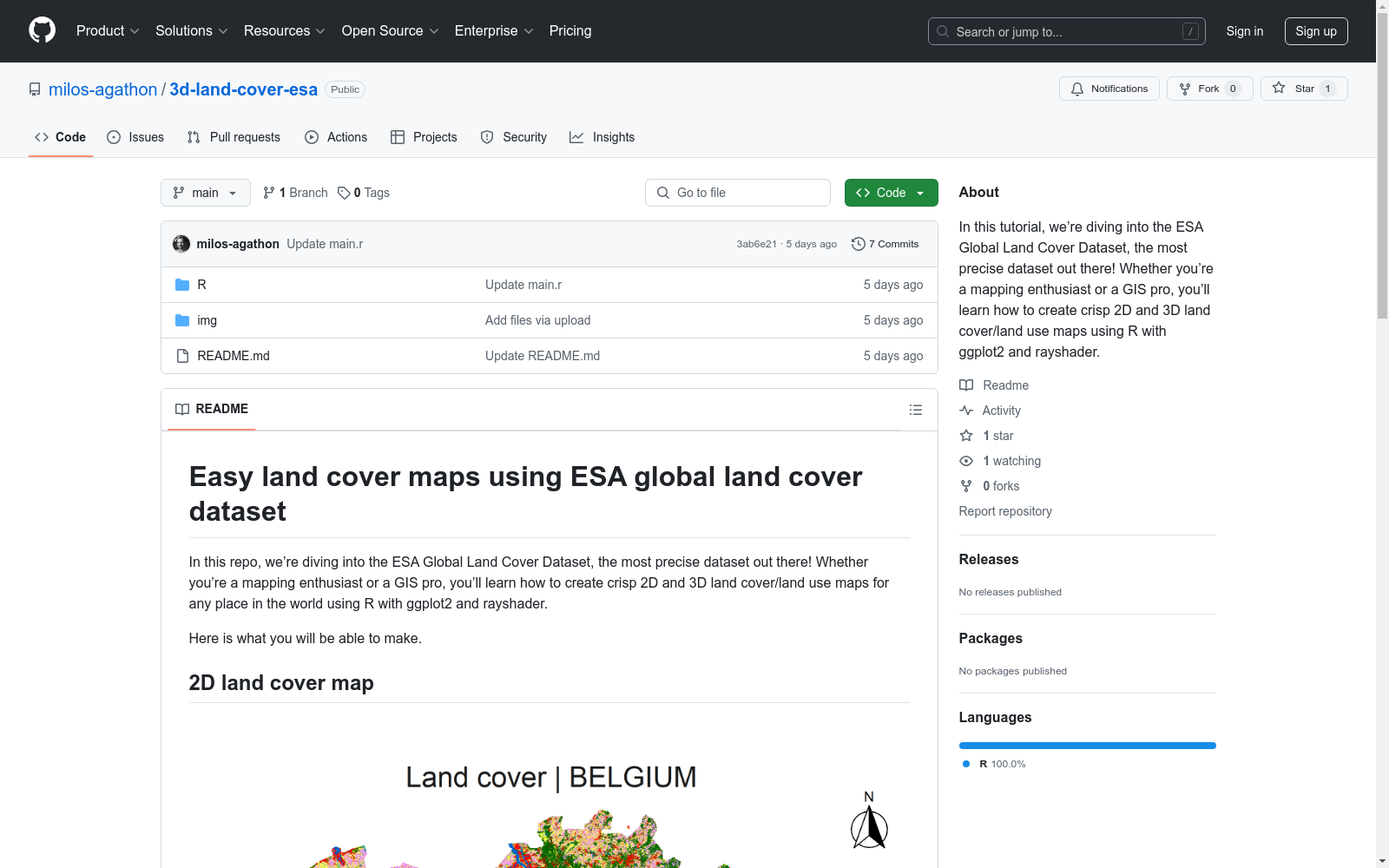Image resolution: width=1389 pixels, height=868 pixels.
Task: Open the README.md file name
Action: [234, 356]
